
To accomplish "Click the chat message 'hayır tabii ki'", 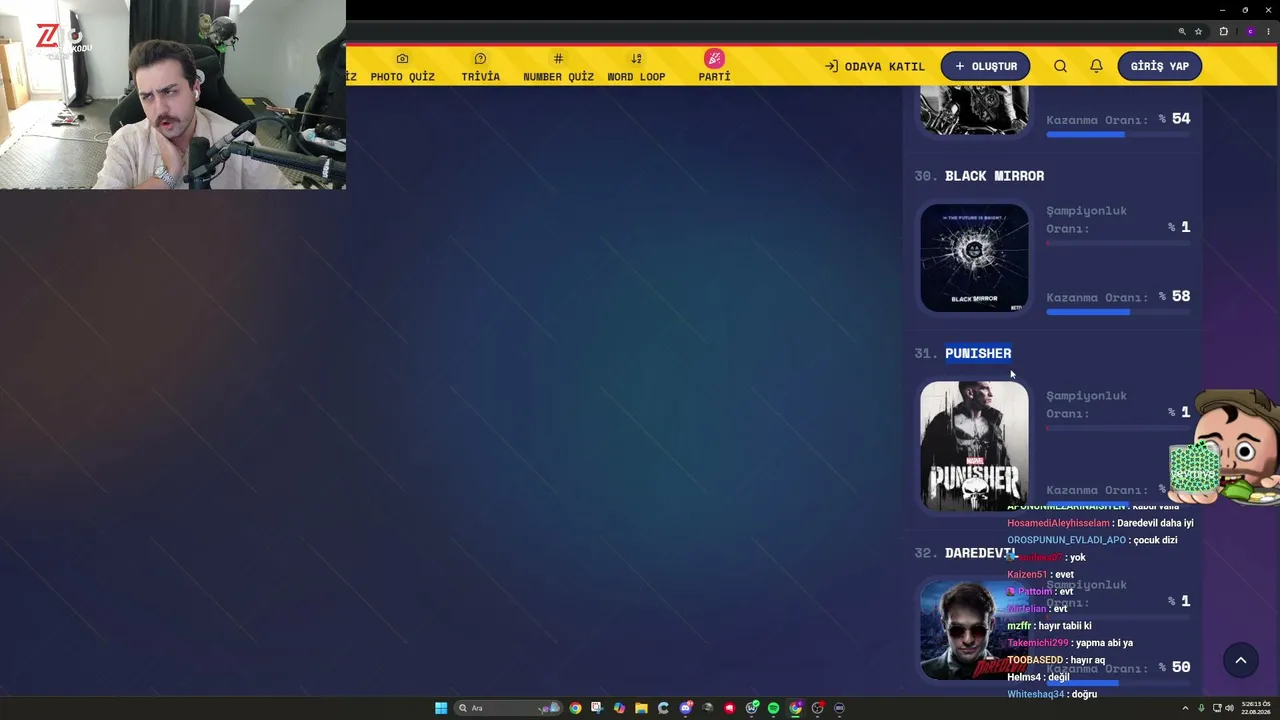I will click(x=1065, y=626).
